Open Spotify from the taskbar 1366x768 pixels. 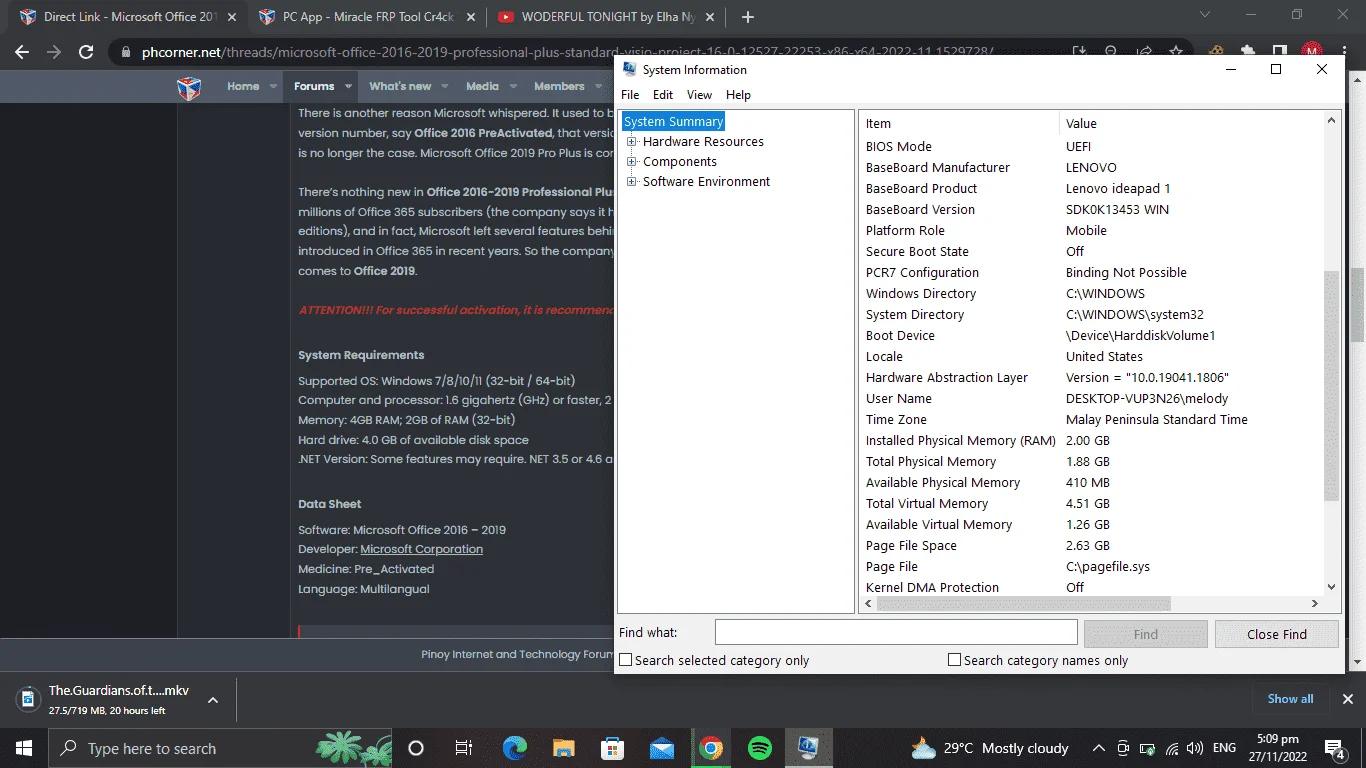click(x=760, y=748)
